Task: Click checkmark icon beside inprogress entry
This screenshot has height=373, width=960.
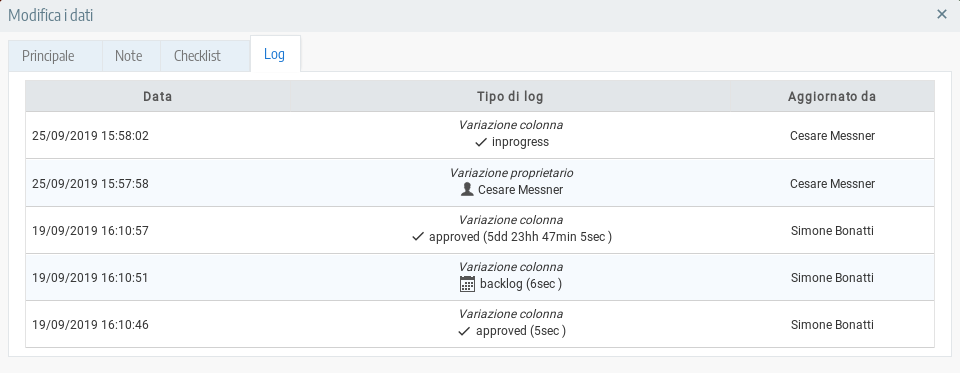Action: point(481,142)
